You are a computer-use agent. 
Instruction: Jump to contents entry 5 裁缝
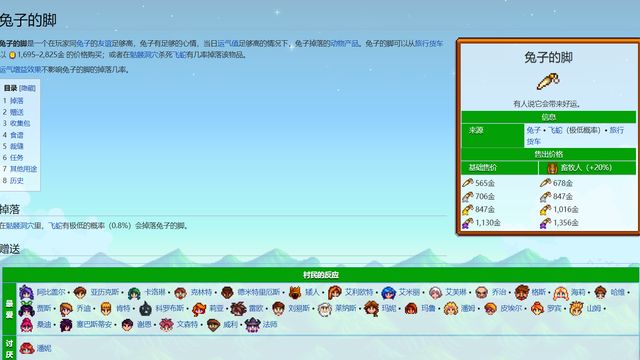pyautogui.click(x=17, y=146)
